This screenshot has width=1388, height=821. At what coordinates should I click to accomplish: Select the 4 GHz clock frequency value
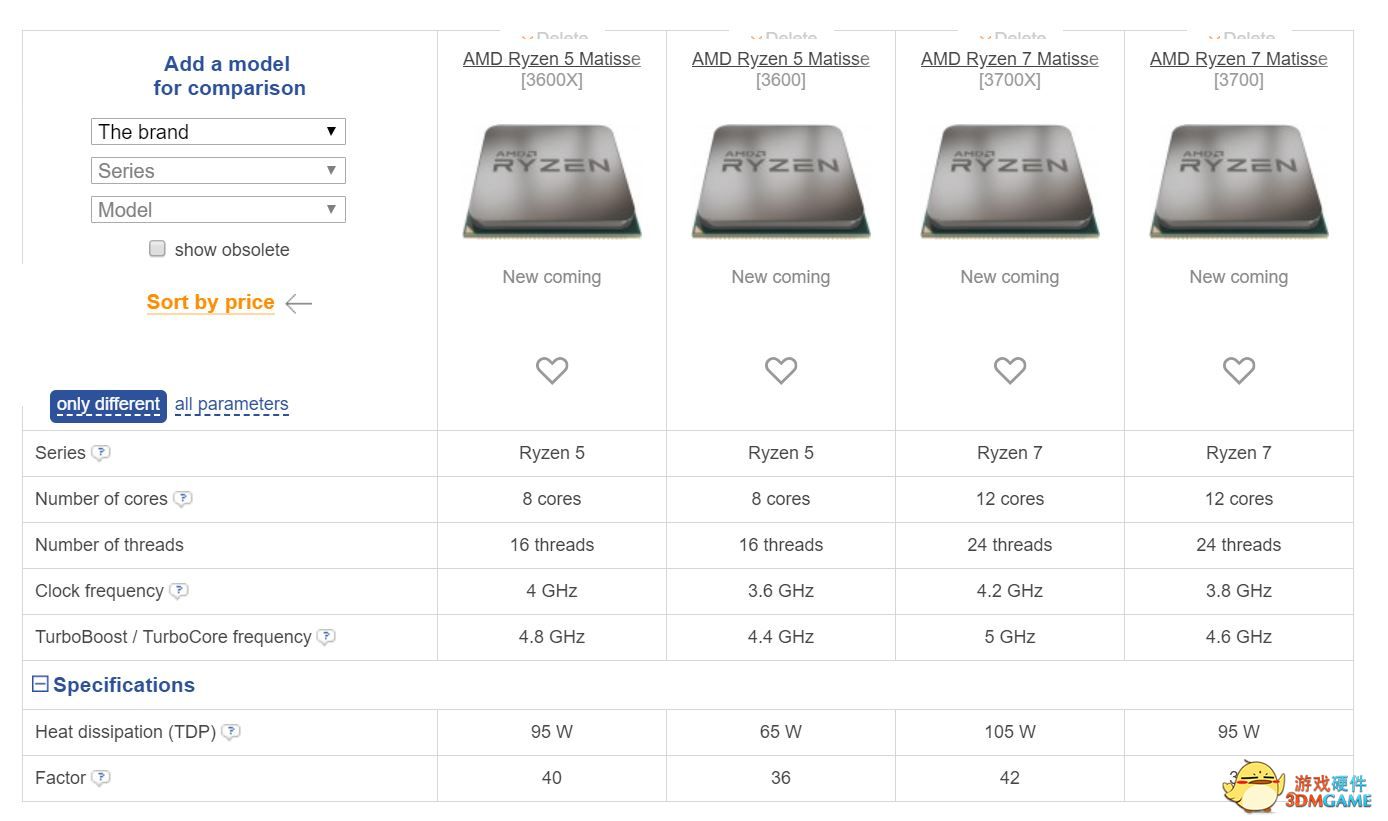click(x=552, y=591)
